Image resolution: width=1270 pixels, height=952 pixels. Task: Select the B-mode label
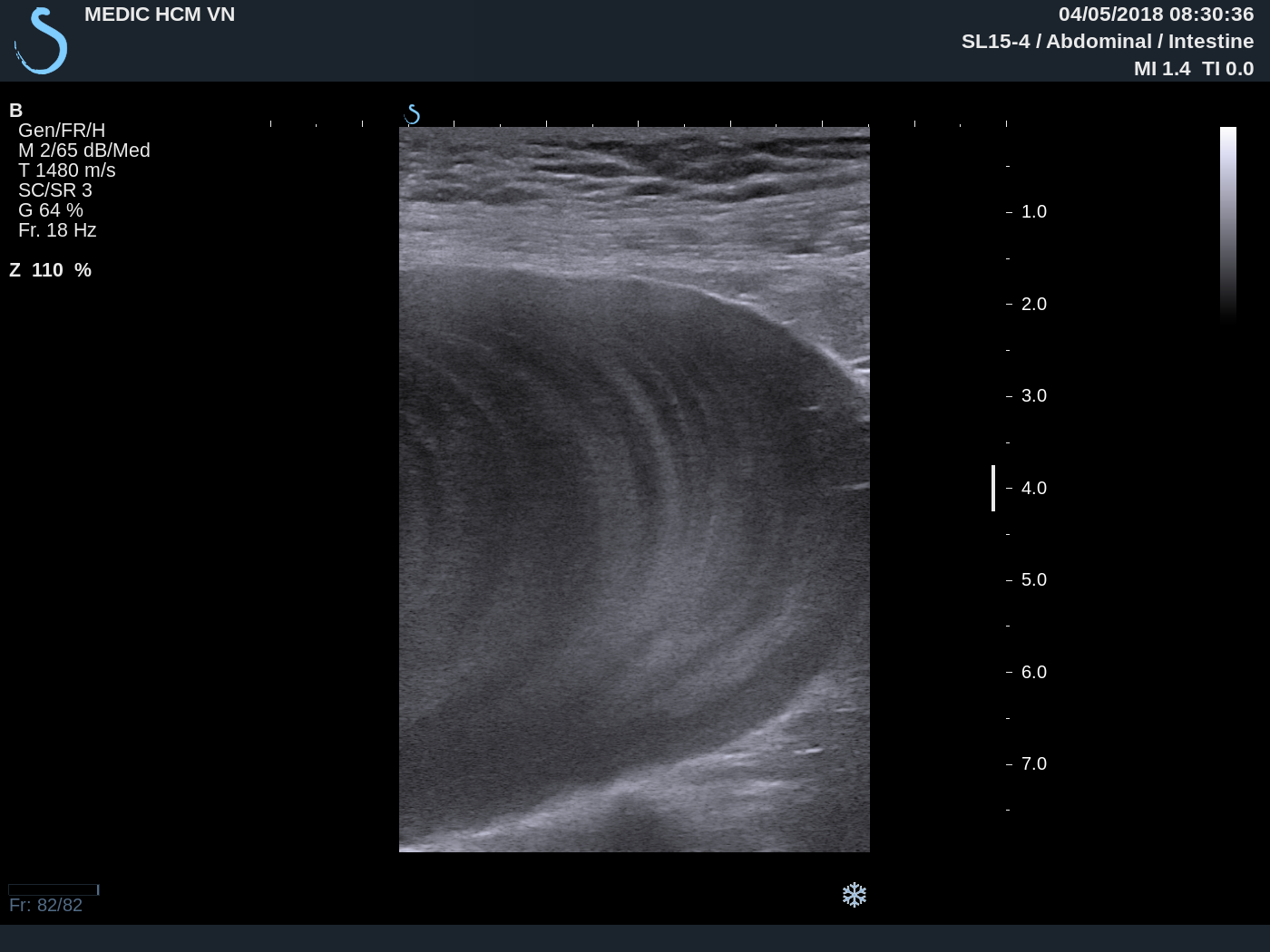(15, 110)
